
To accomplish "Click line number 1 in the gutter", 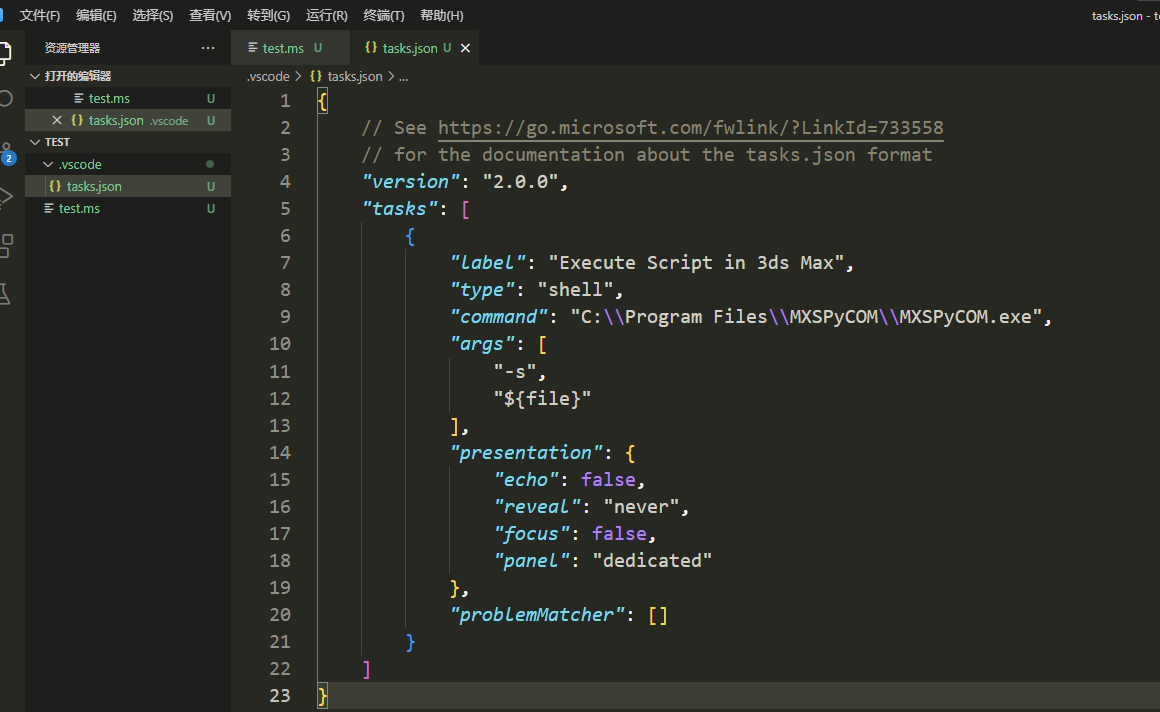I will click(285, 101).
